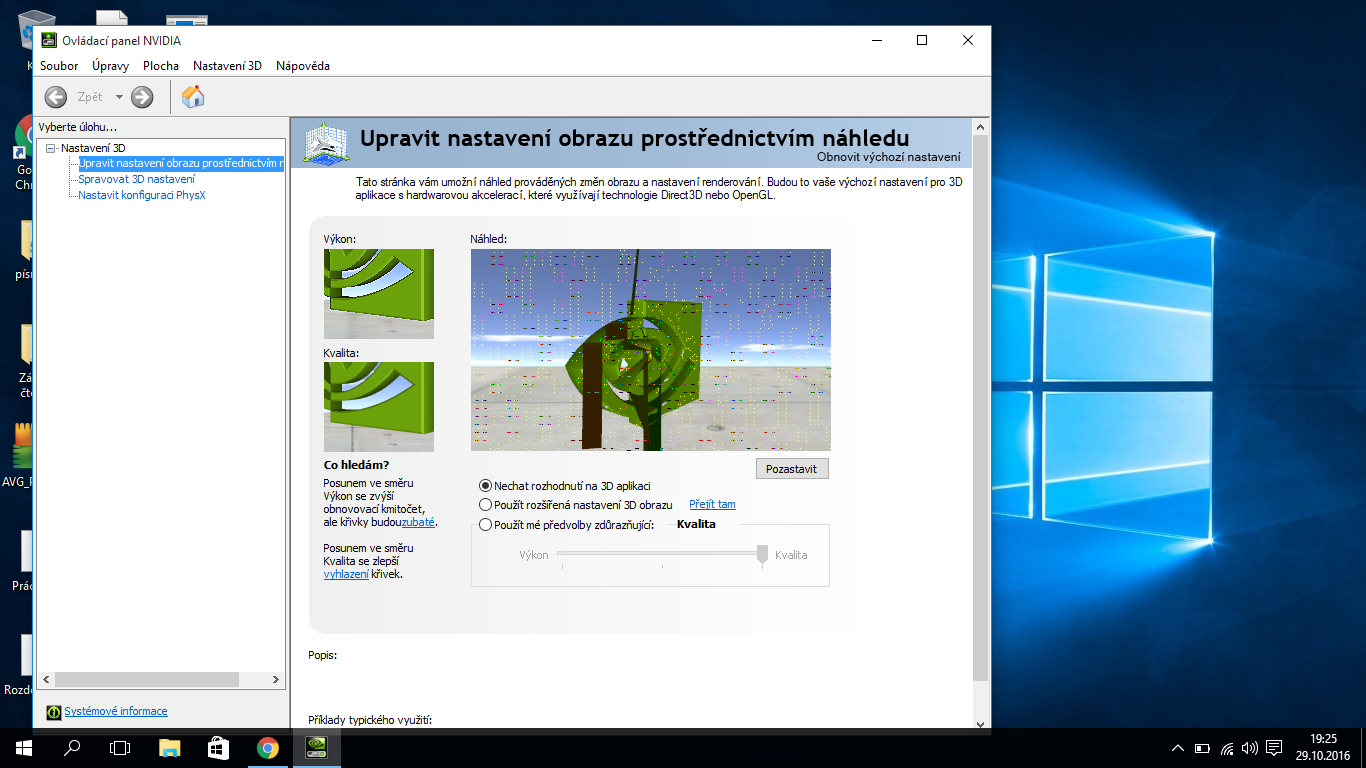Screen dimensions: 1366x768
Task: Click 'Obnovit výchozí nastavení' link
Action: [x=889, y=157]
